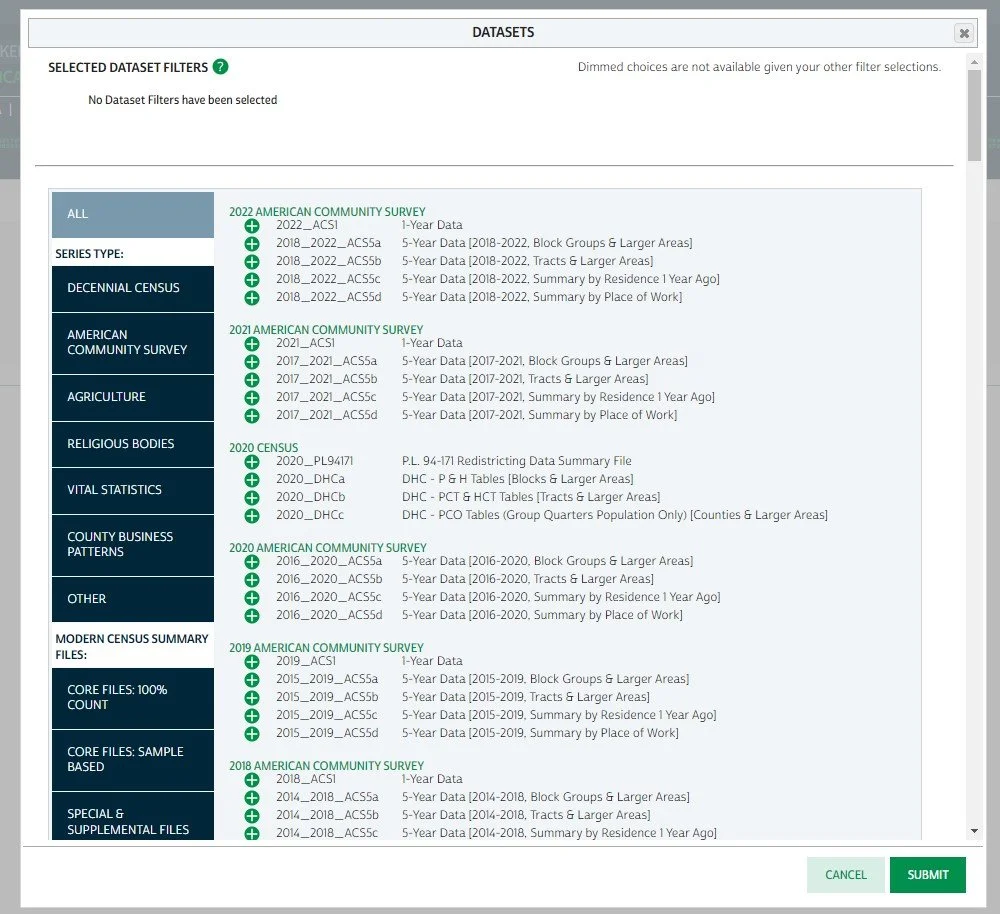This screenshot has height=914, width=1000.
Task: Click the plus icon for 2017_2021_ACS5d
Action: [252, 416]
